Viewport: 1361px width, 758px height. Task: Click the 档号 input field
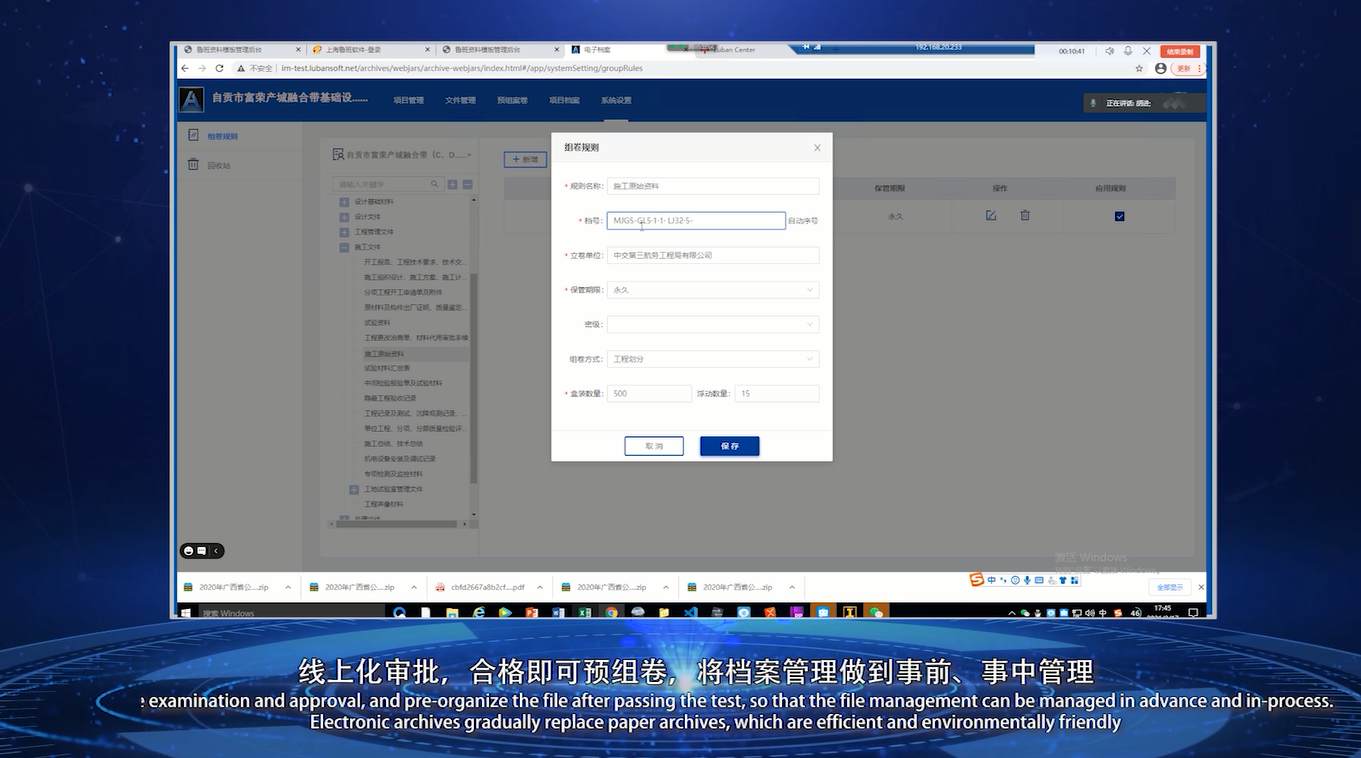pos(696,220)
